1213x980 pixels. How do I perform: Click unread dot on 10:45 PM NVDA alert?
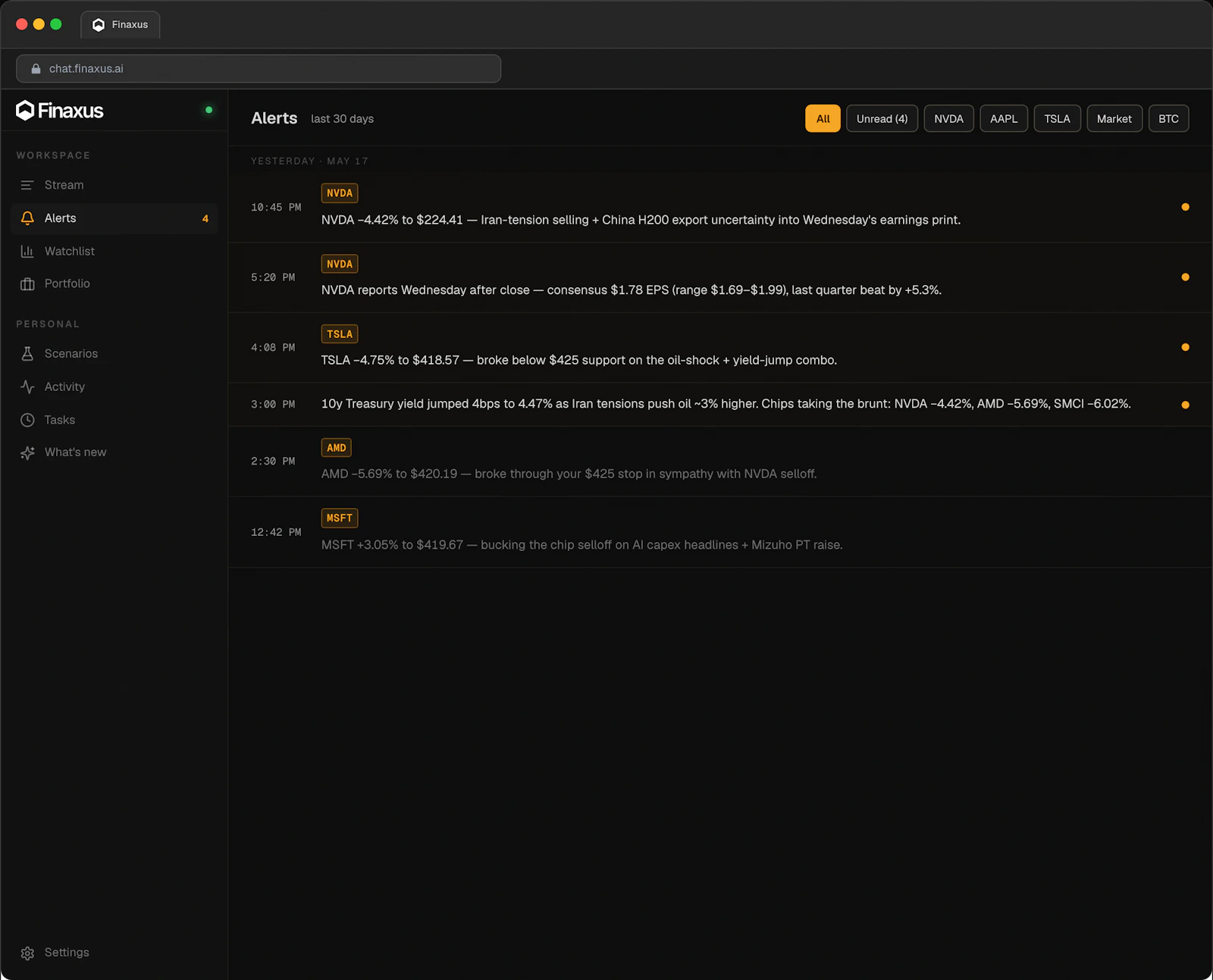[x=1185, y=207]
